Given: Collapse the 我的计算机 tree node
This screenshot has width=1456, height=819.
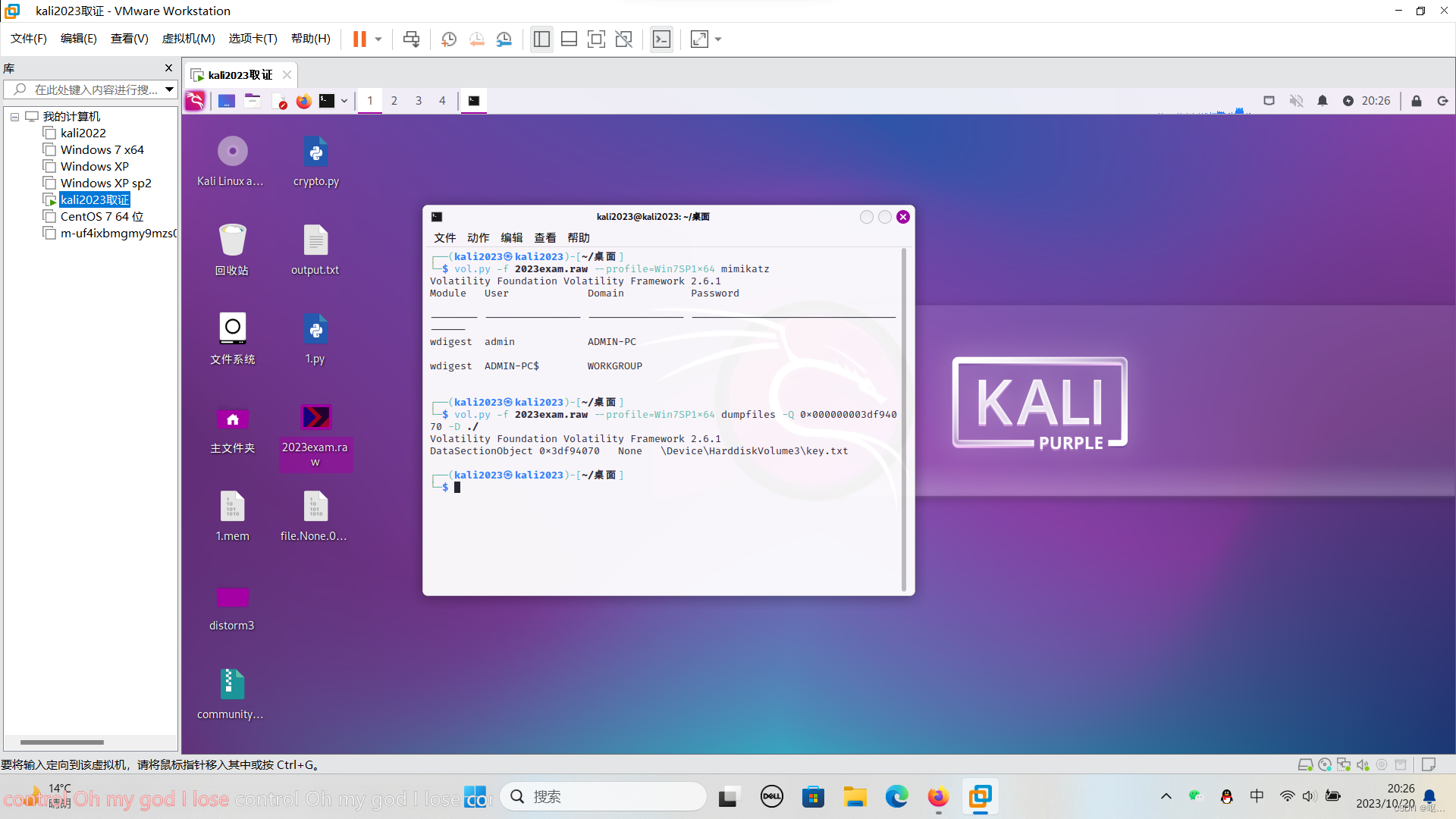Looking at the screenshot, I should 14,117.
